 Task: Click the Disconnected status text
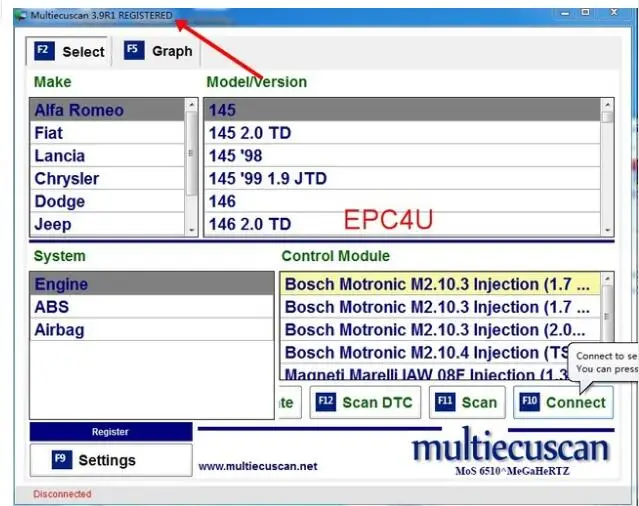point(62,494)
